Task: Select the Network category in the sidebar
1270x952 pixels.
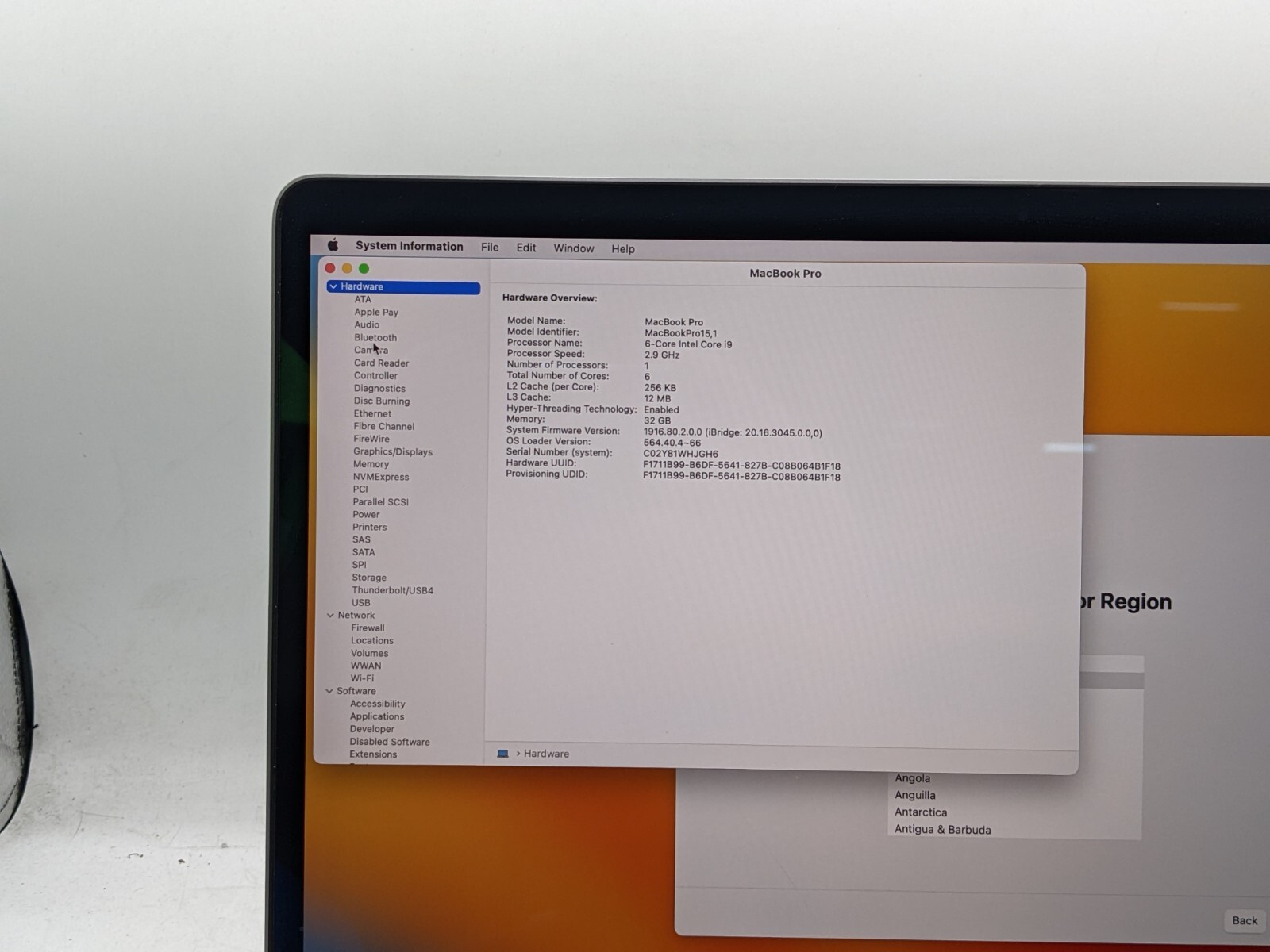Action: tap(356, 615)
